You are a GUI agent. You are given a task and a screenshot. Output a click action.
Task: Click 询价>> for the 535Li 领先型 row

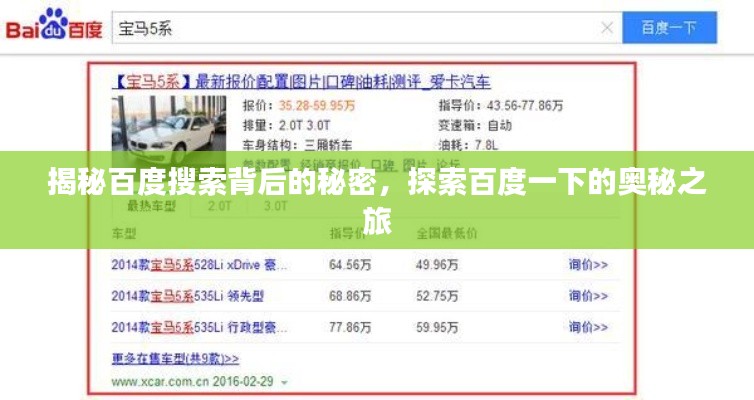[x=588, y=296]
